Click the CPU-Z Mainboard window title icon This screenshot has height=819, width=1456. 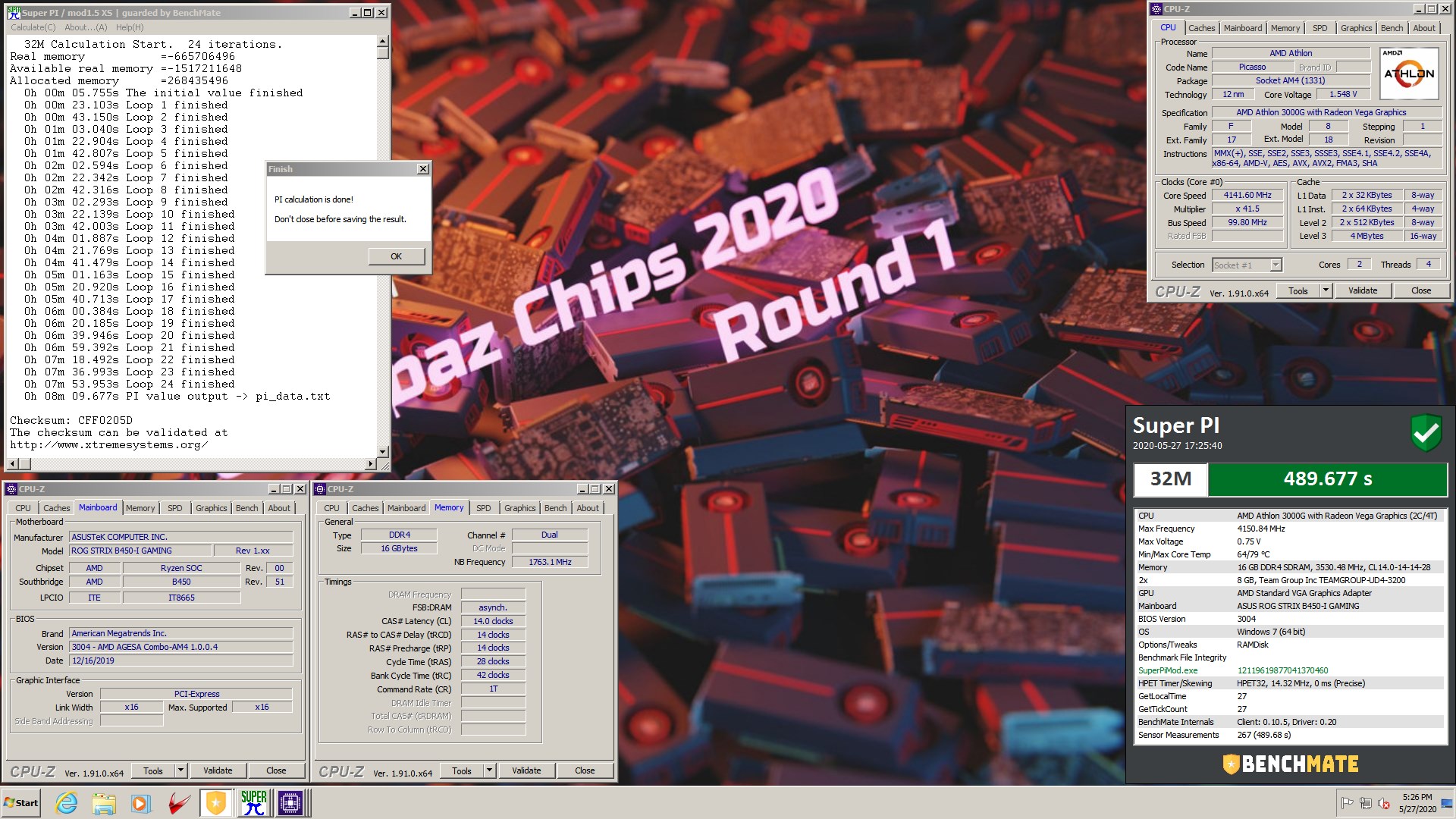pos(11,489)
